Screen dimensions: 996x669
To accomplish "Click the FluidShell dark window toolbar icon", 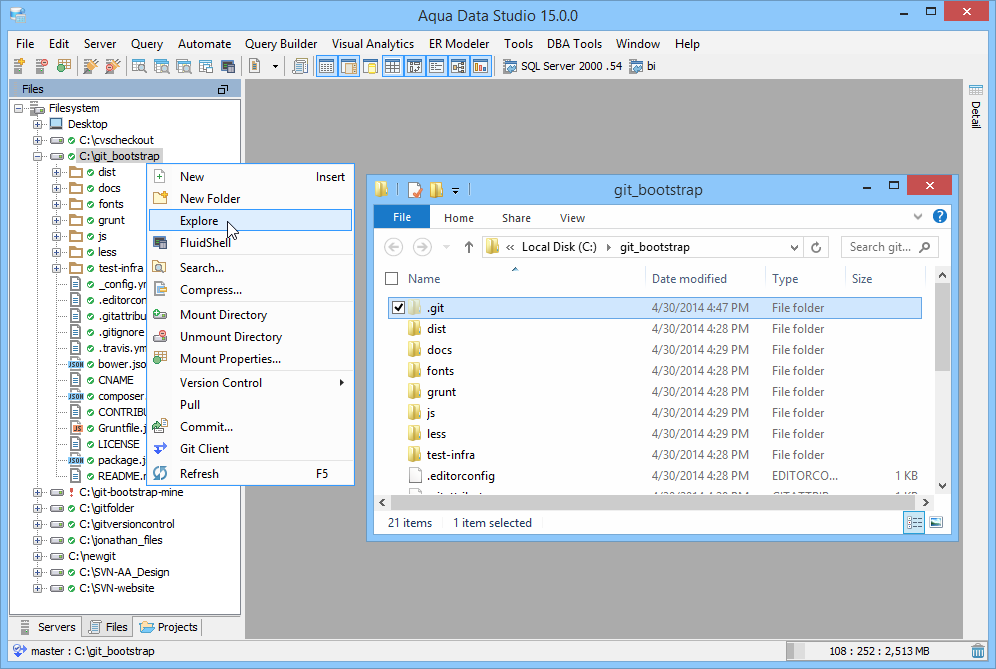I will (x=228, y=66).
